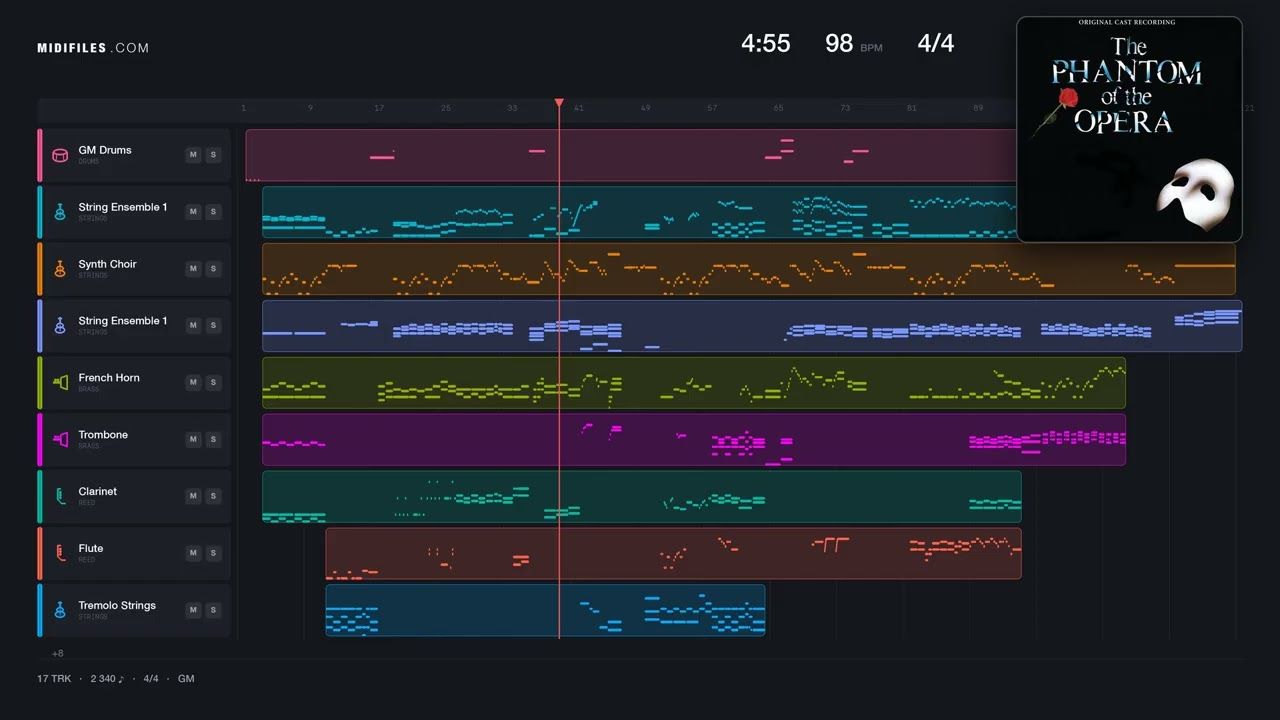The height and width of the screenshot is (720, 1280).
Task: Click the 2 340 note count in footer
Action: 107,679
